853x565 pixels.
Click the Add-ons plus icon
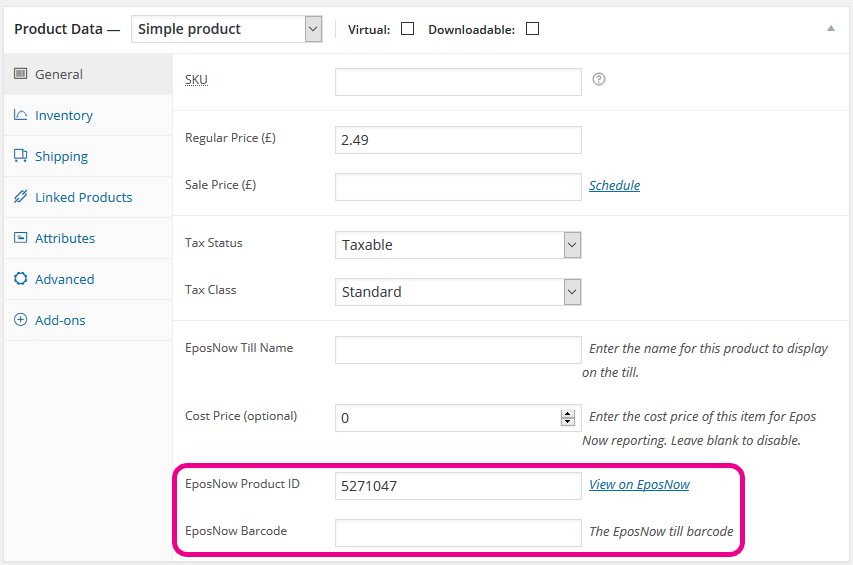(21, 320)
